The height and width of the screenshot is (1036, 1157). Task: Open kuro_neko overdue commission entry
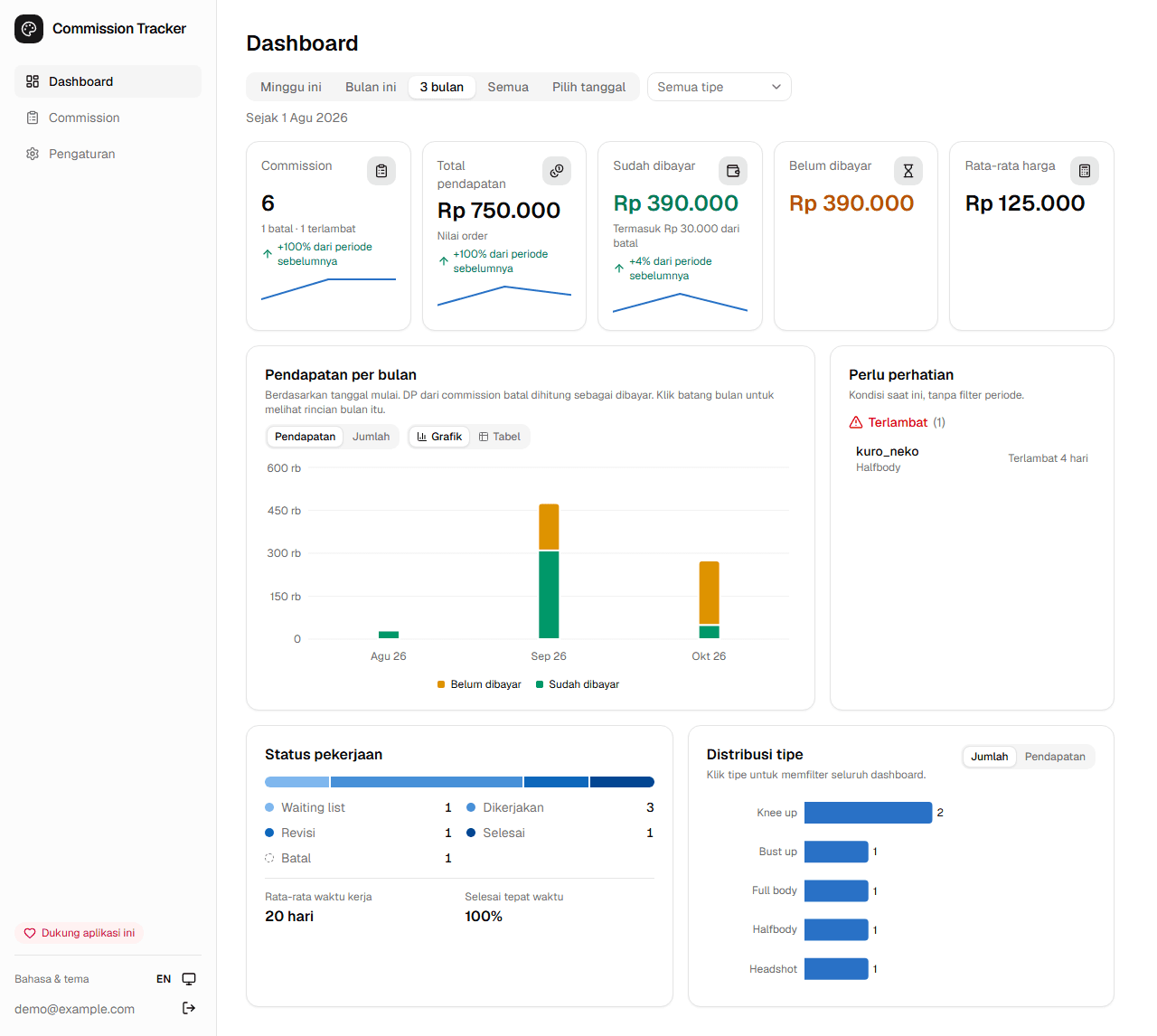point(972,458)
